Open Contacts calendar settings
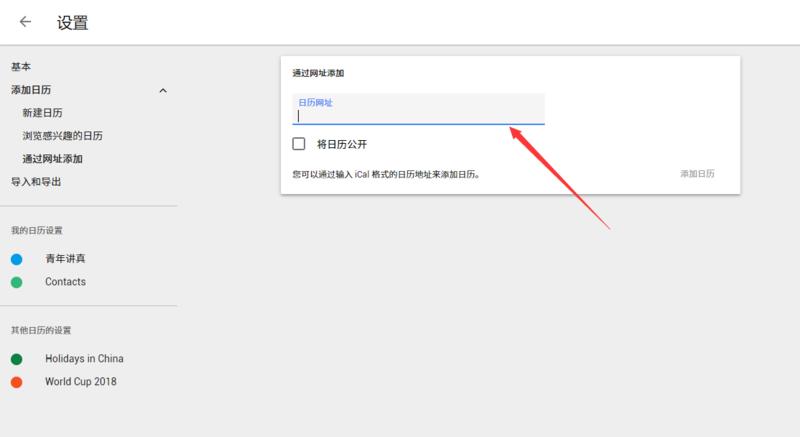This screenshot has height=437, width=800. 65,281
